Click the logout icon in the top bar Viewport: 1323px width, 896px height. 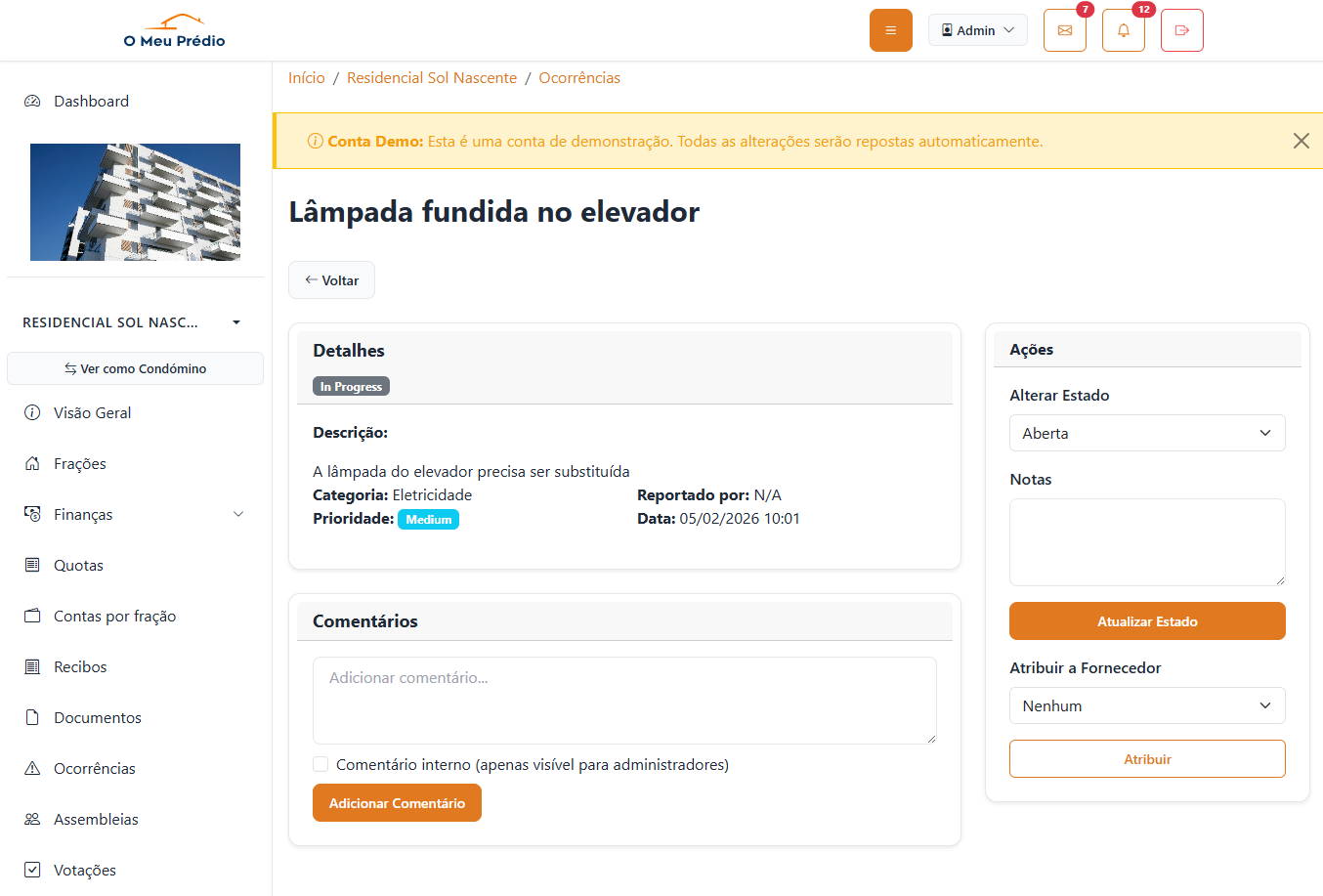pyautogui.click(x=1181, y=30)
